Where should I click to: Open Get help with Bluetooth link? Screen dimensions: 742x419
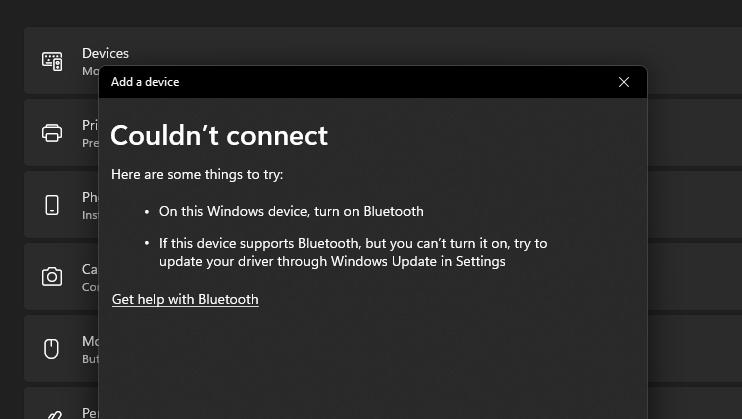[x=185, y=299]
